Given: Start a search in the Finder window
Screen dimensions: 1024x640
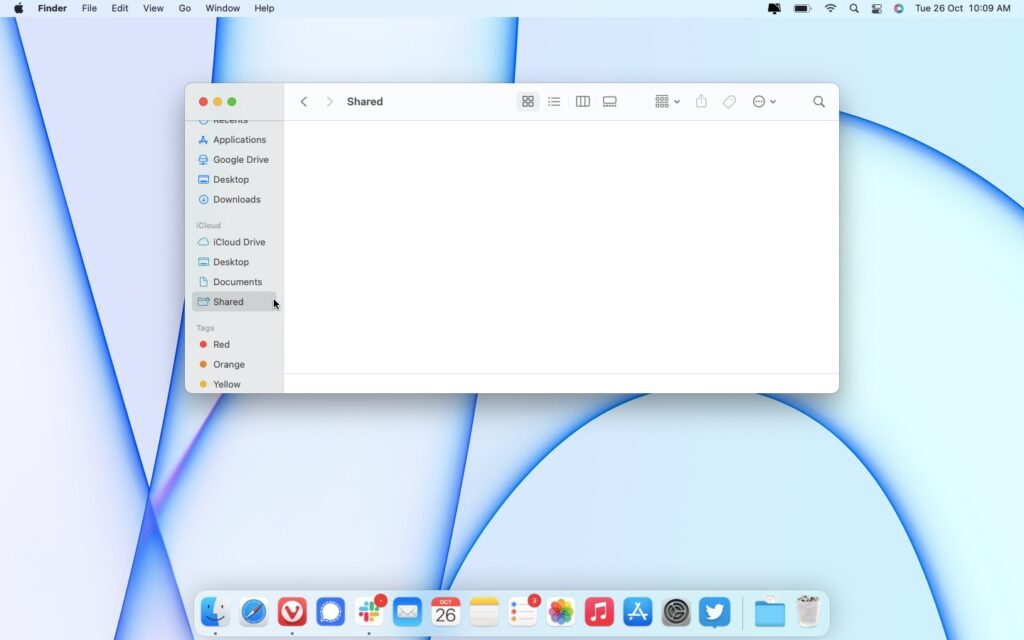Looking at the screenshot, I should coord(819,101).
